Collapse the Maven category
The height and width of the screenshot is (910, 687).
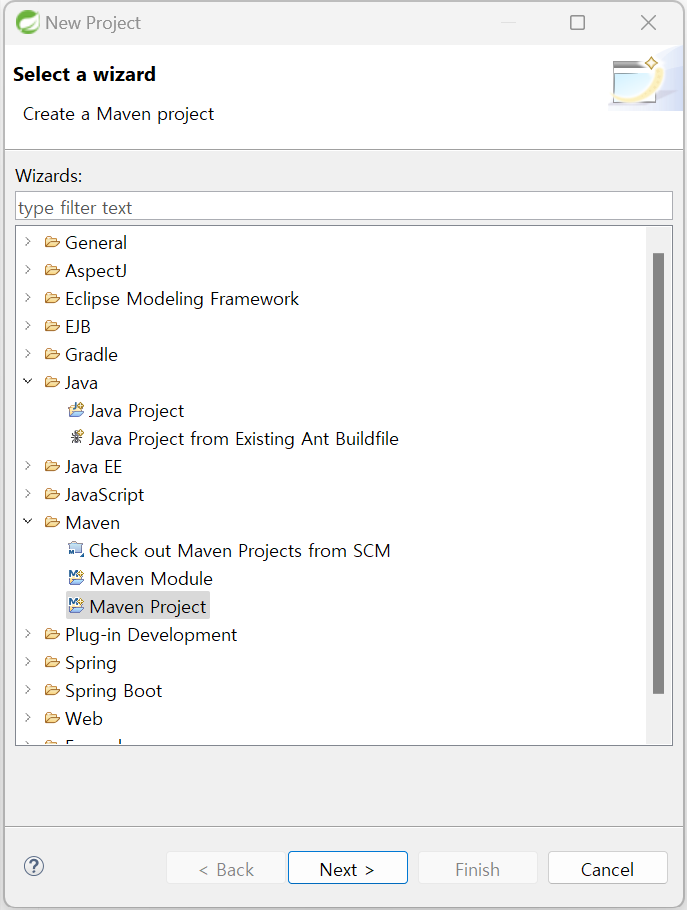point(27,521)
